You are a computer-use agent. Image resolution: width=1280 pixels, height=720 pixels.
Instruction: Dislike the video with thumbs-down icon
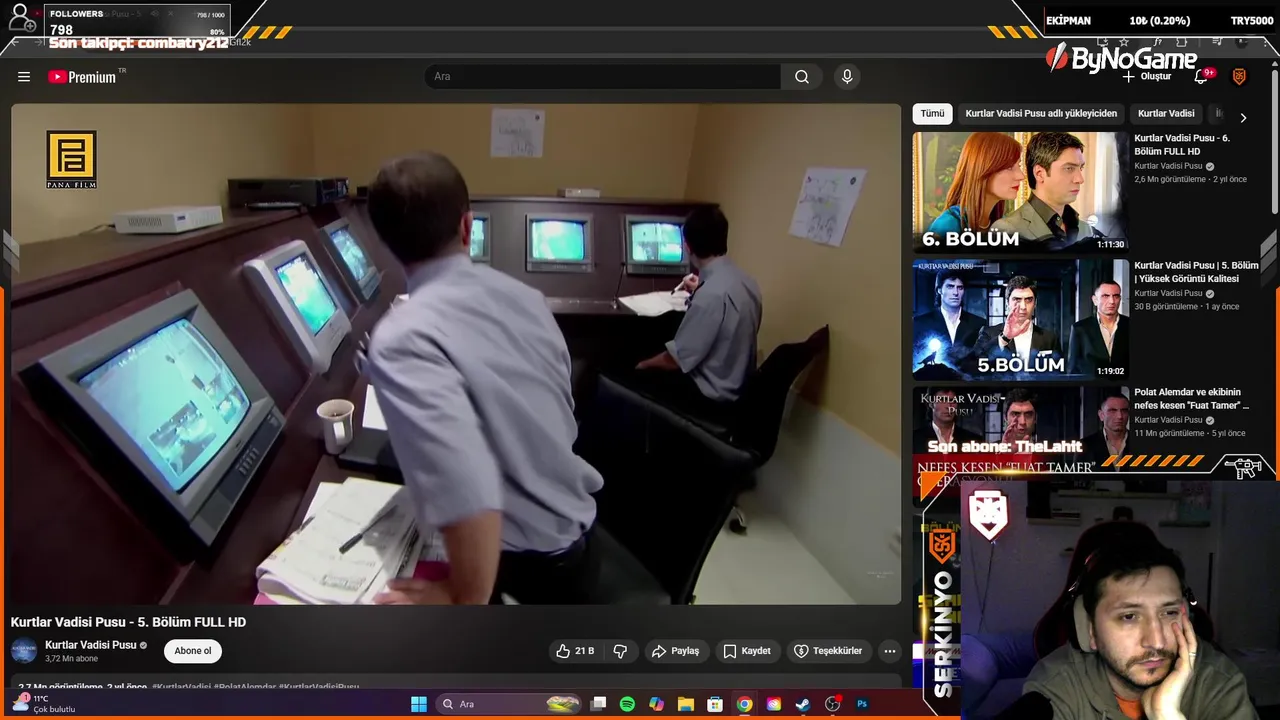pos(620,651)
